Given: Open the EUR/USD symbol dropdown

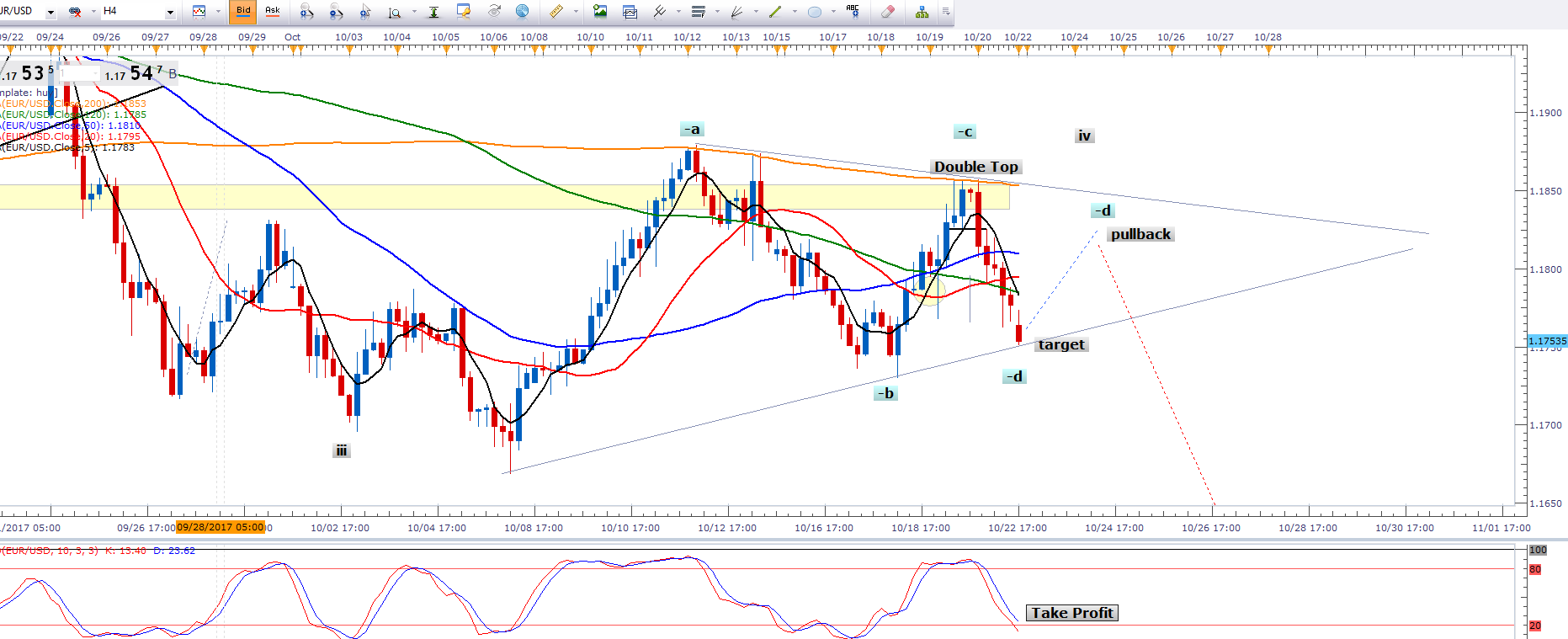Looking at the screenshot, I should [50, 12].
